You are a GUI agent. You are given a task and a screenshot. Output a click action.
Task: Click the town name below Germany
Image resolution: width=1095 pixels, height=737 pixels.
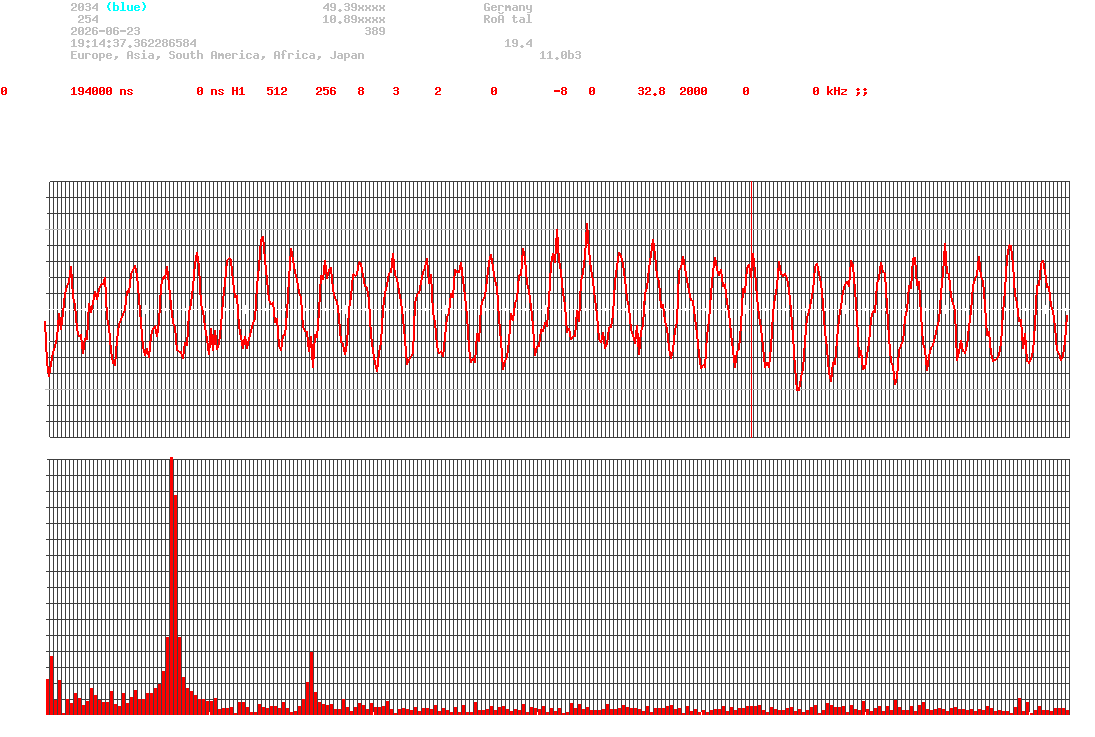coord(508,19)
